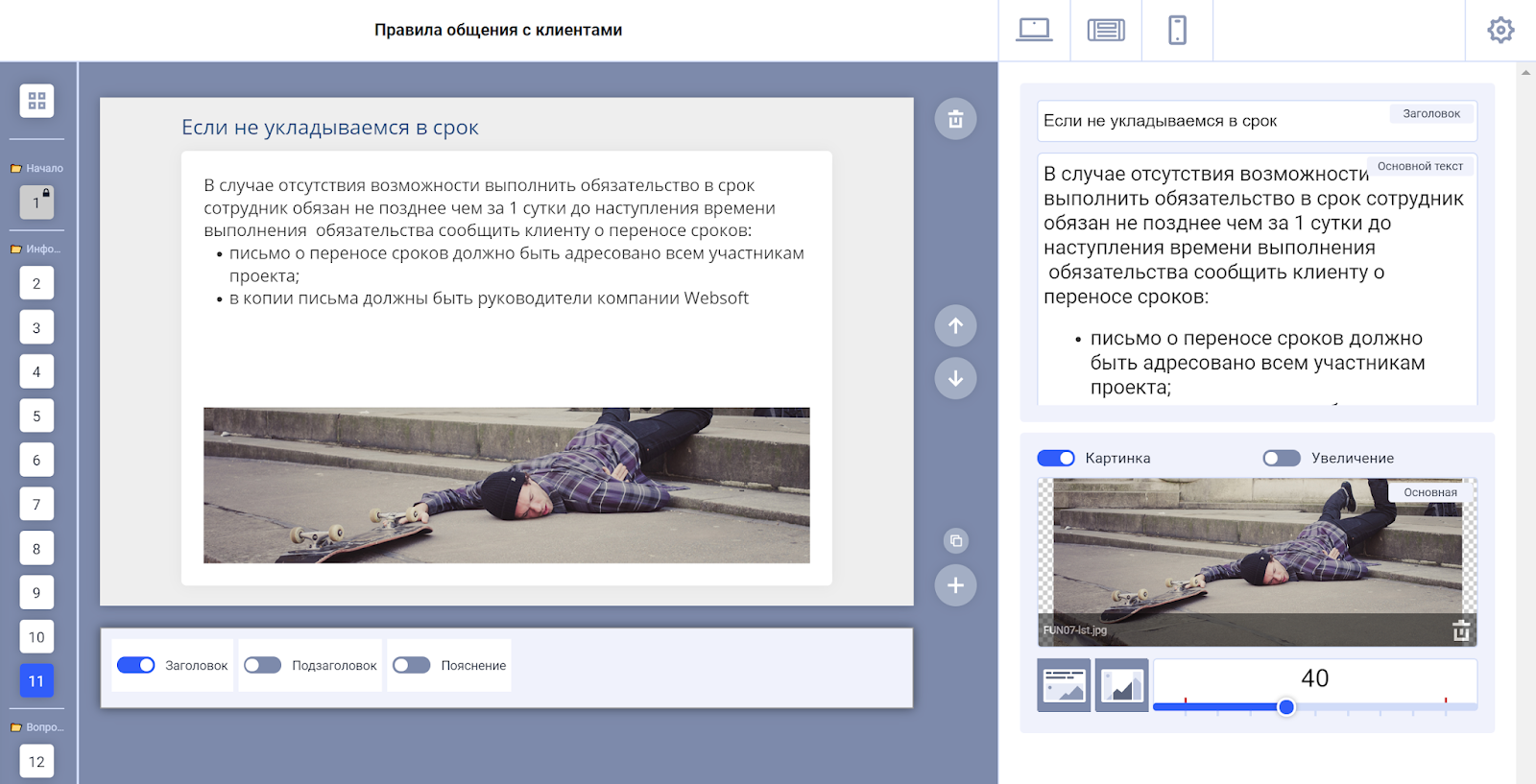Switch to desktop laptop preview mode
The image size is (1536, 784).
tap(1034, 31)
